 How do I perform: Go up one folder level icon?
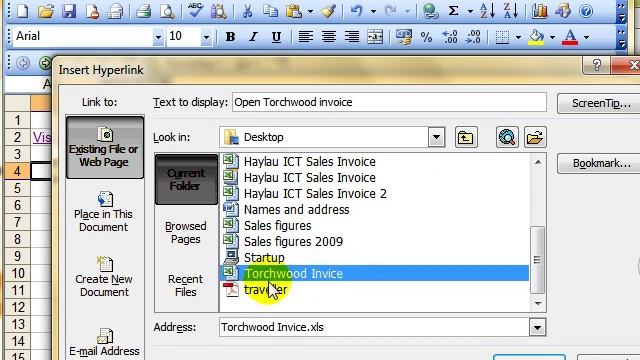[466, 137]
